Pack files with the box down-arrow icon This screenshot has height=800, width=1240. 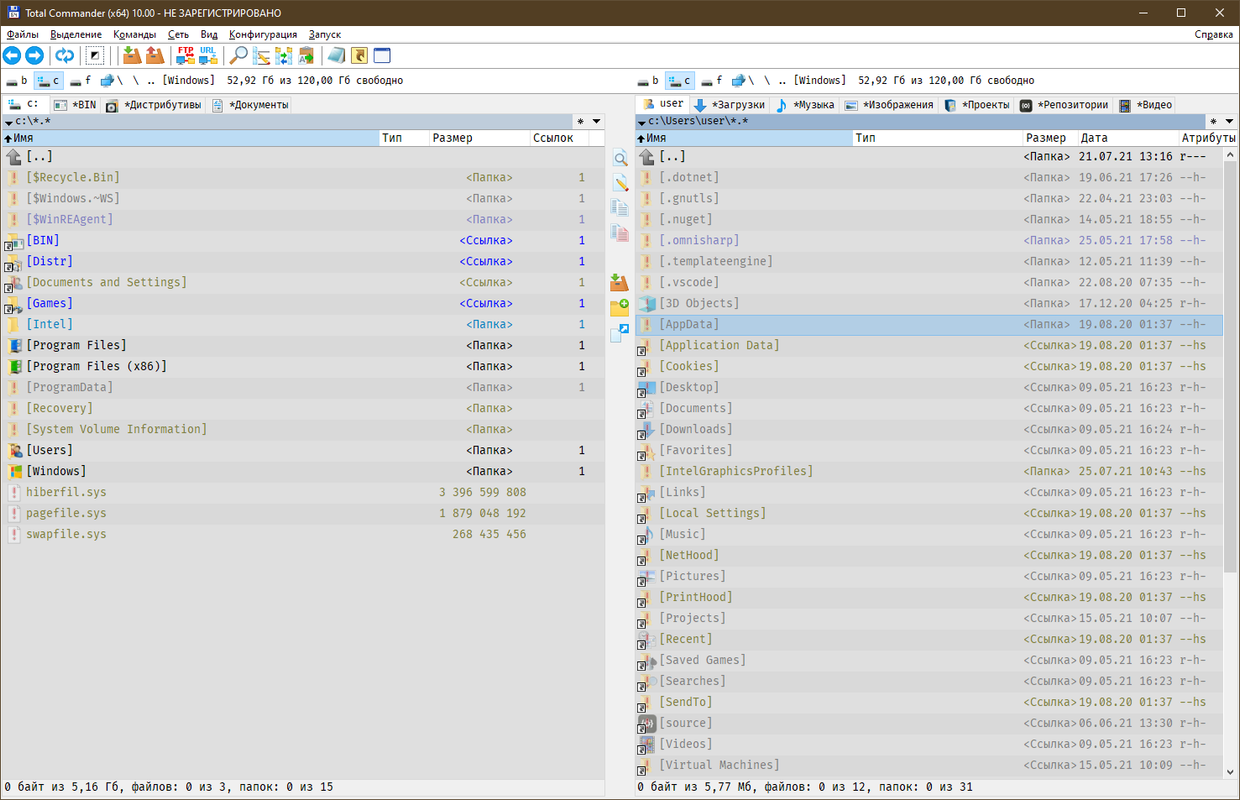pos(132,56)
